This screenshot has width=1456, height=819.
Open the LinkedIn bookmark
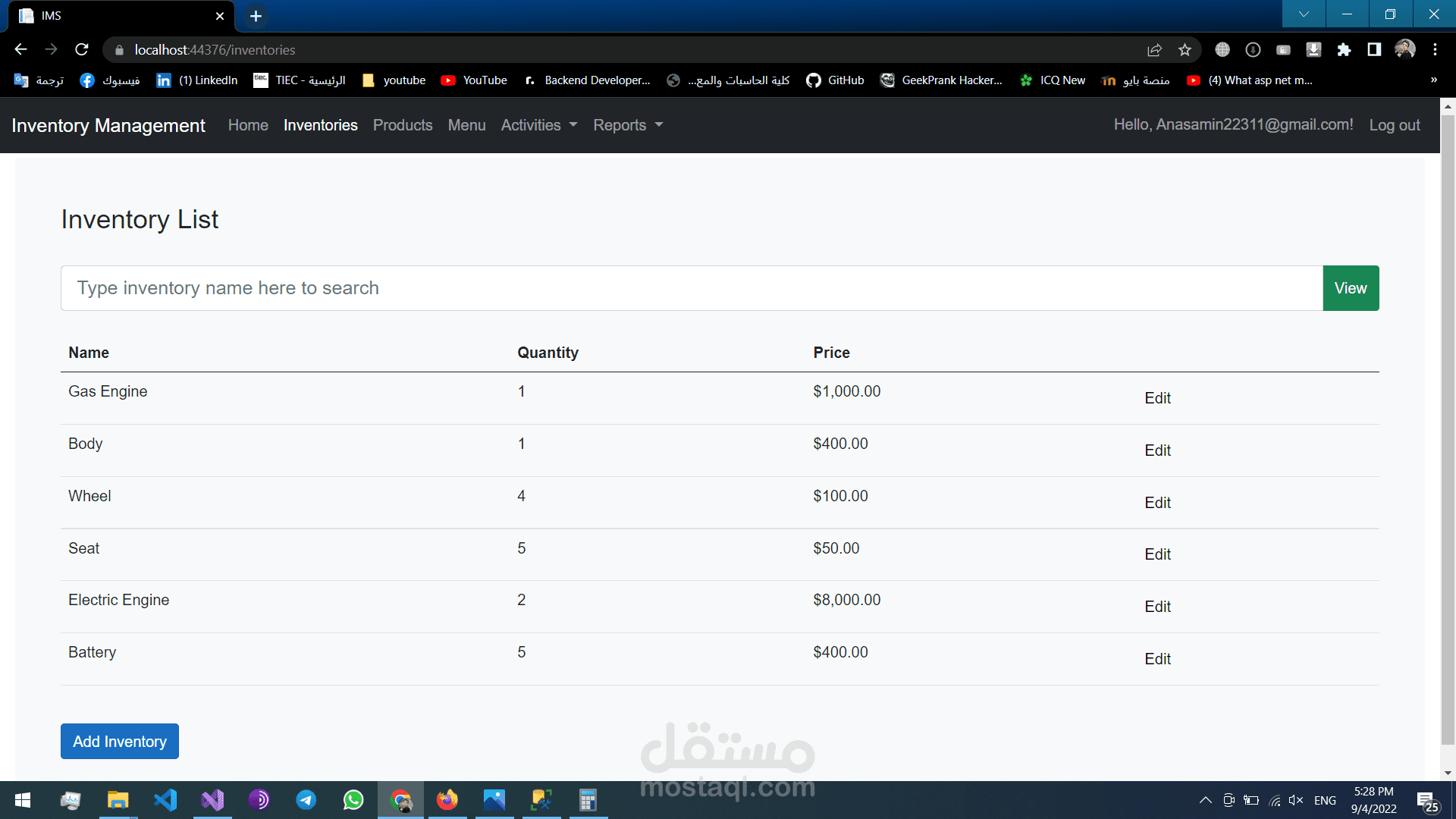pos(197,80)
